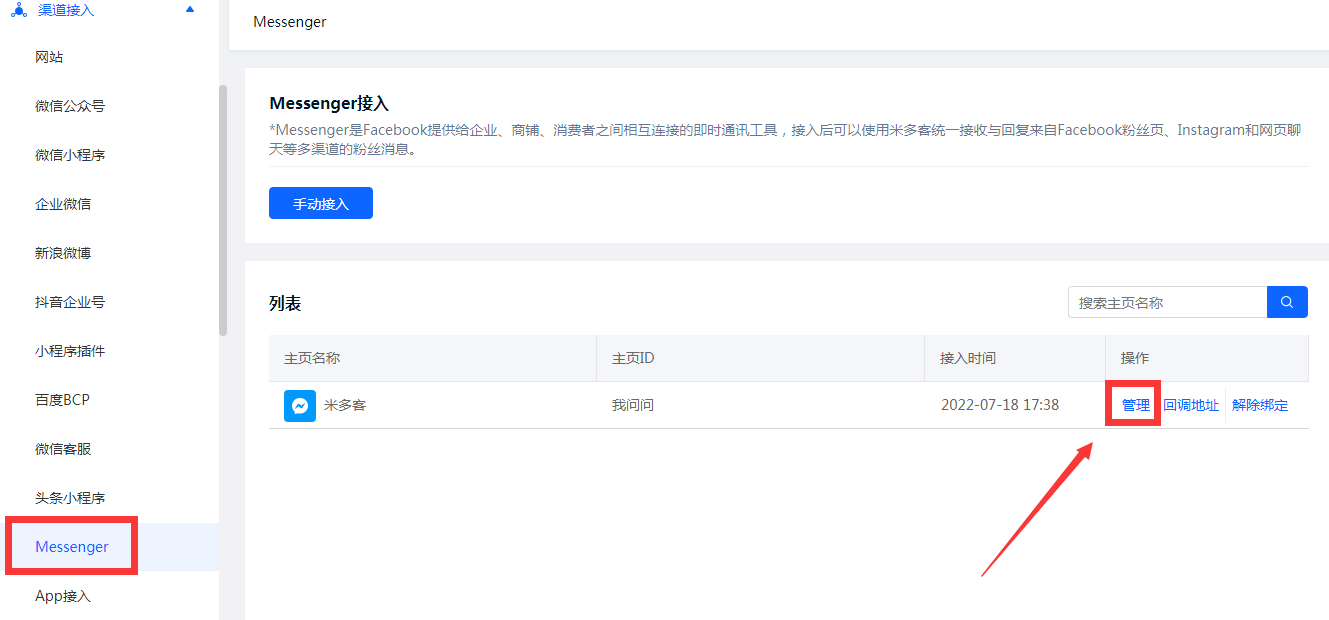The image size is (1329, 620).
Task: Click the sidebar vertical scrollbar
Action: coord(223,210)
